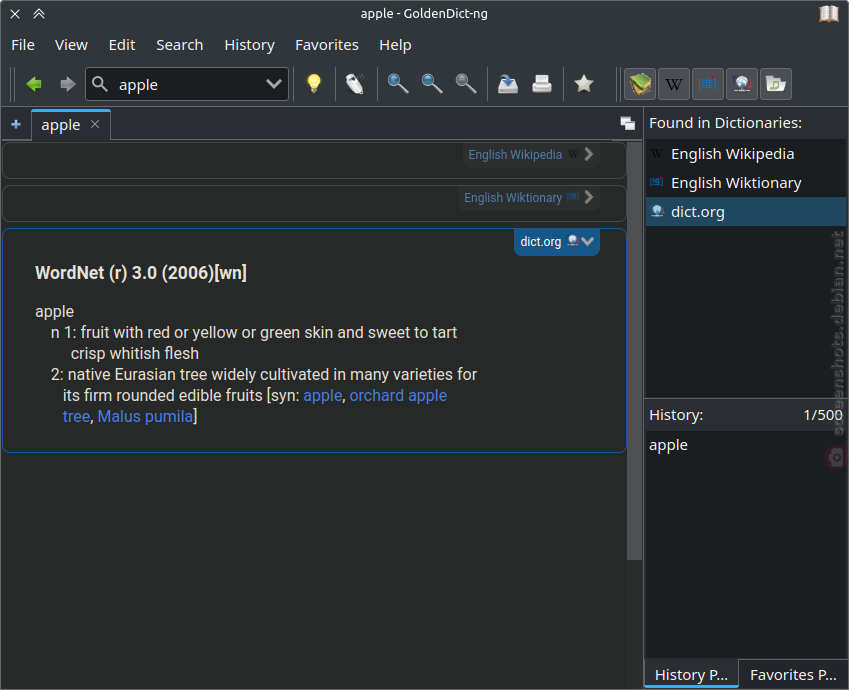Close the apple tab
This screenshot has height=690, width=849.
click(x=95, y=125)
